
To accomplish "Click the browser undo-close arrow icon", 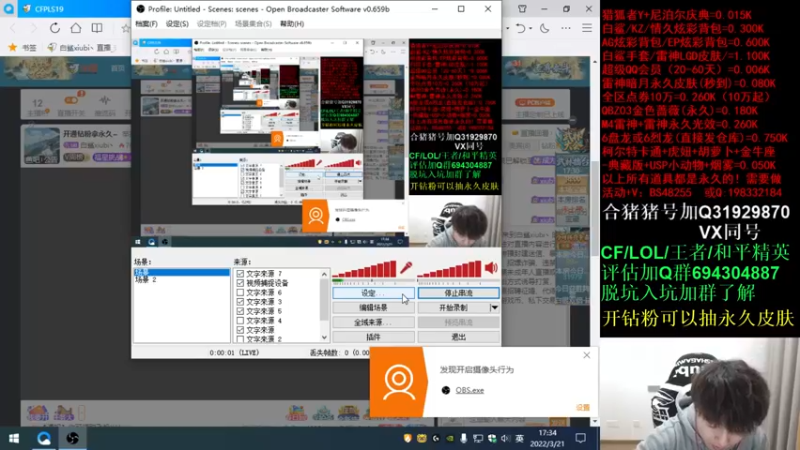I will [520, 28].
